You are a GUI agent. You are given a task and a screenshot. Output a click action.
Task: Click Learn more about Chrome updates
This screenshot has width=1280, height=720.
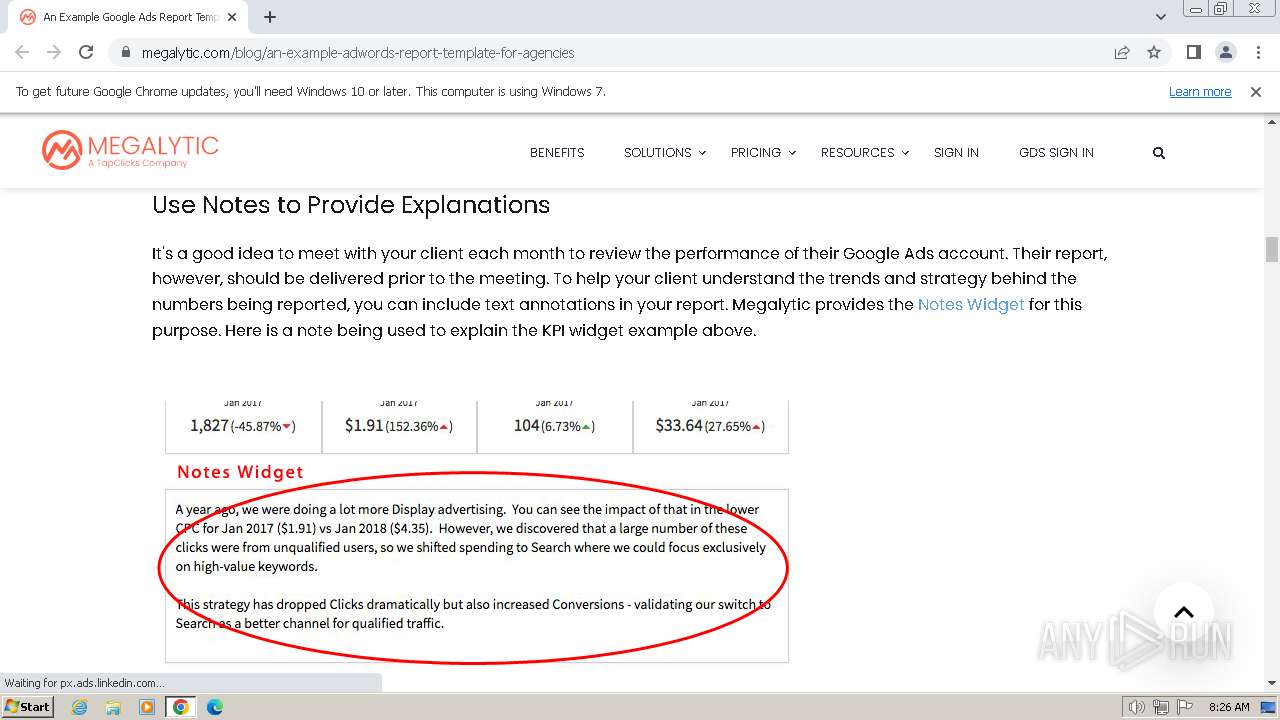pos(1200,91)
